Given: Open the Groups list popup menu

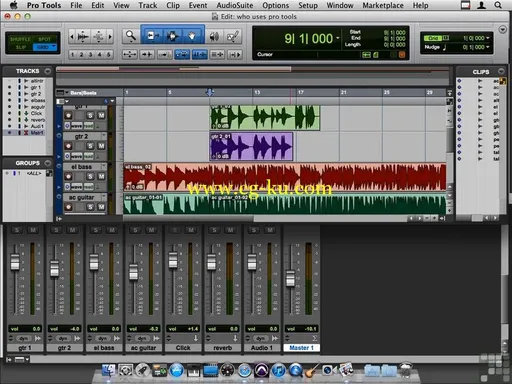Looking at the screenshot, I should pos(48,163).
